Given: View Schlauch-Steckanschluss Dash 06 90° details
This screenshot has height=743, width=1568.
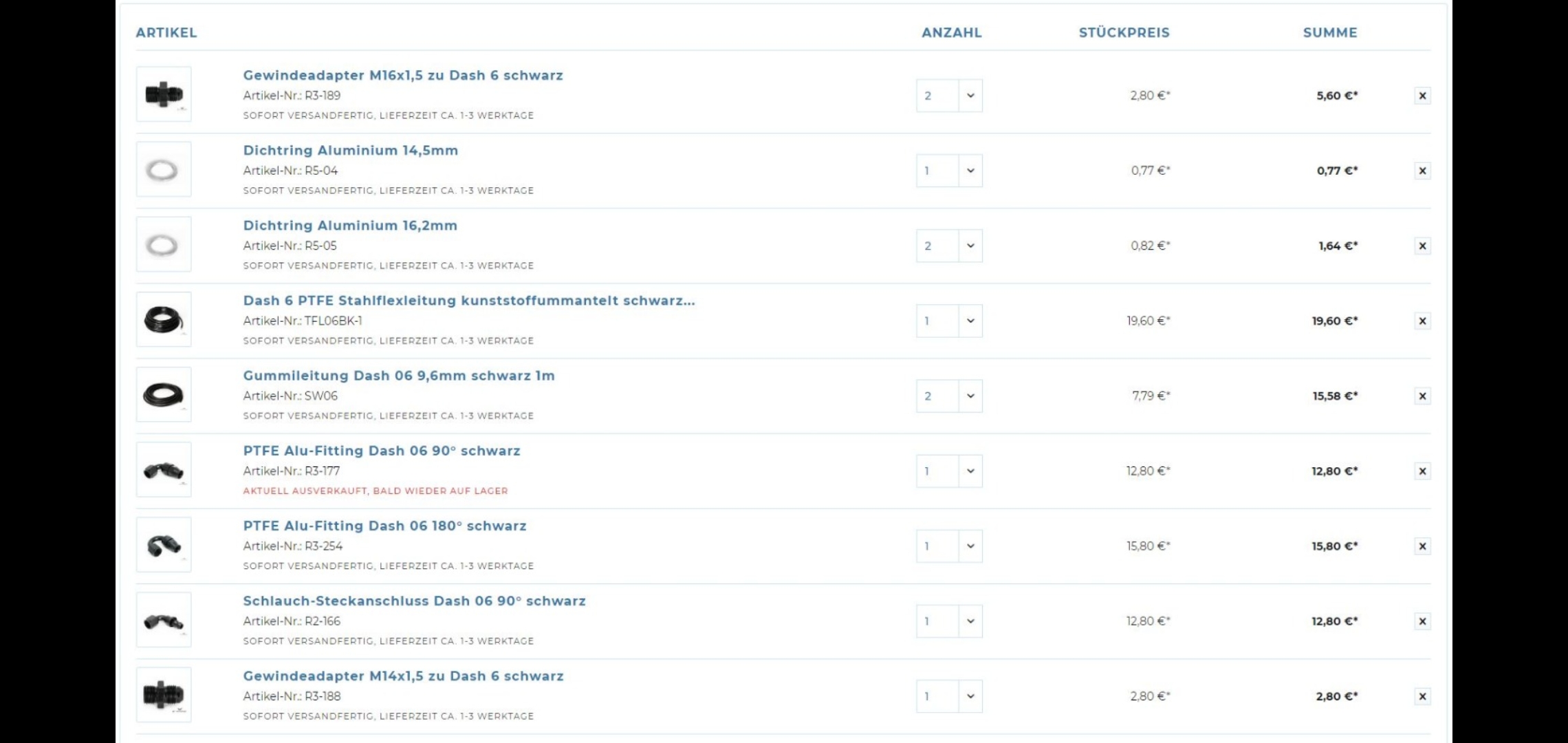Looking at the screenshot, I should (414, 601).
